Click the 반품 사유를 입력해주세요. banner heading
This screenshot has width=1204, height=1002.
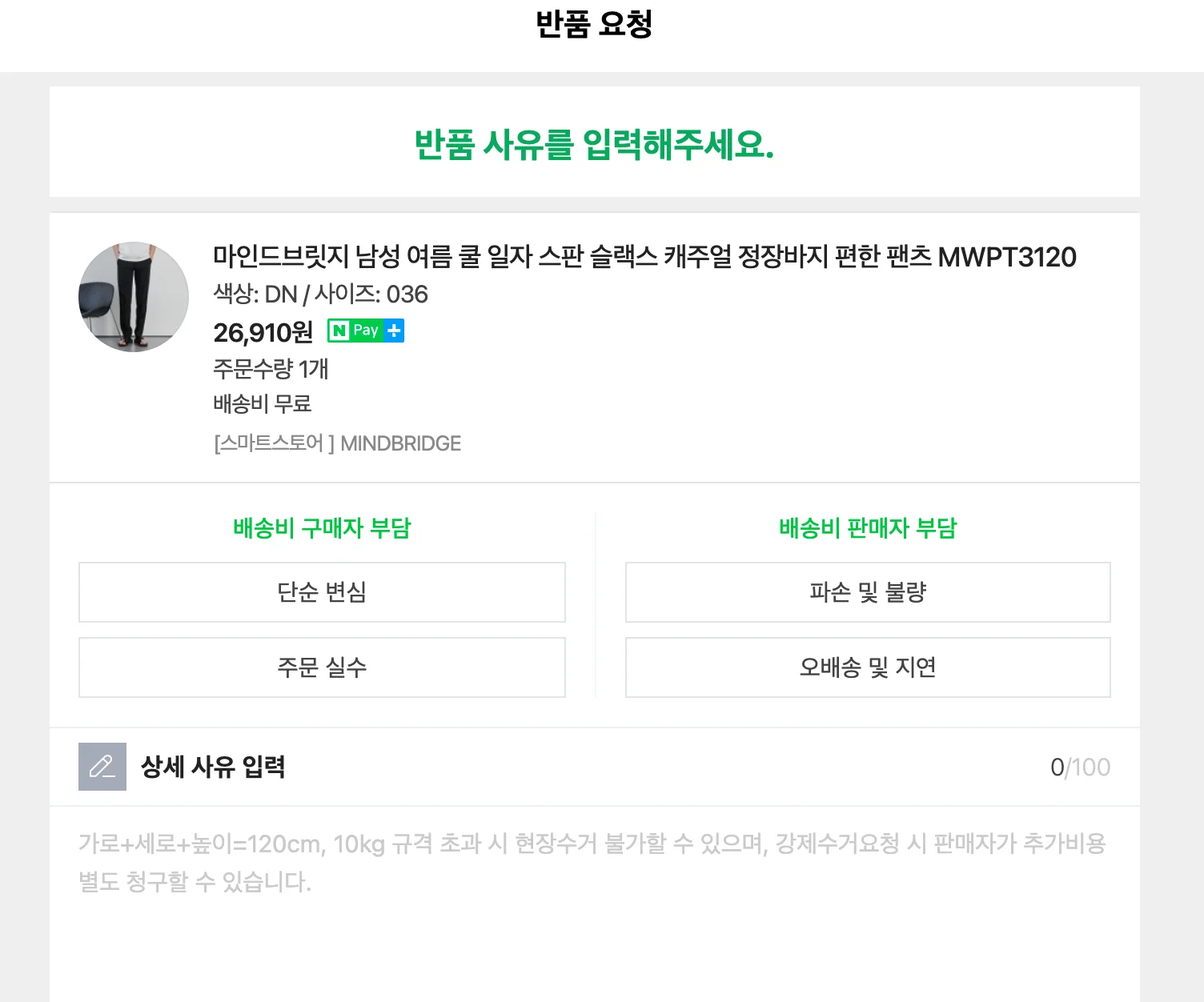pos(594,145)
